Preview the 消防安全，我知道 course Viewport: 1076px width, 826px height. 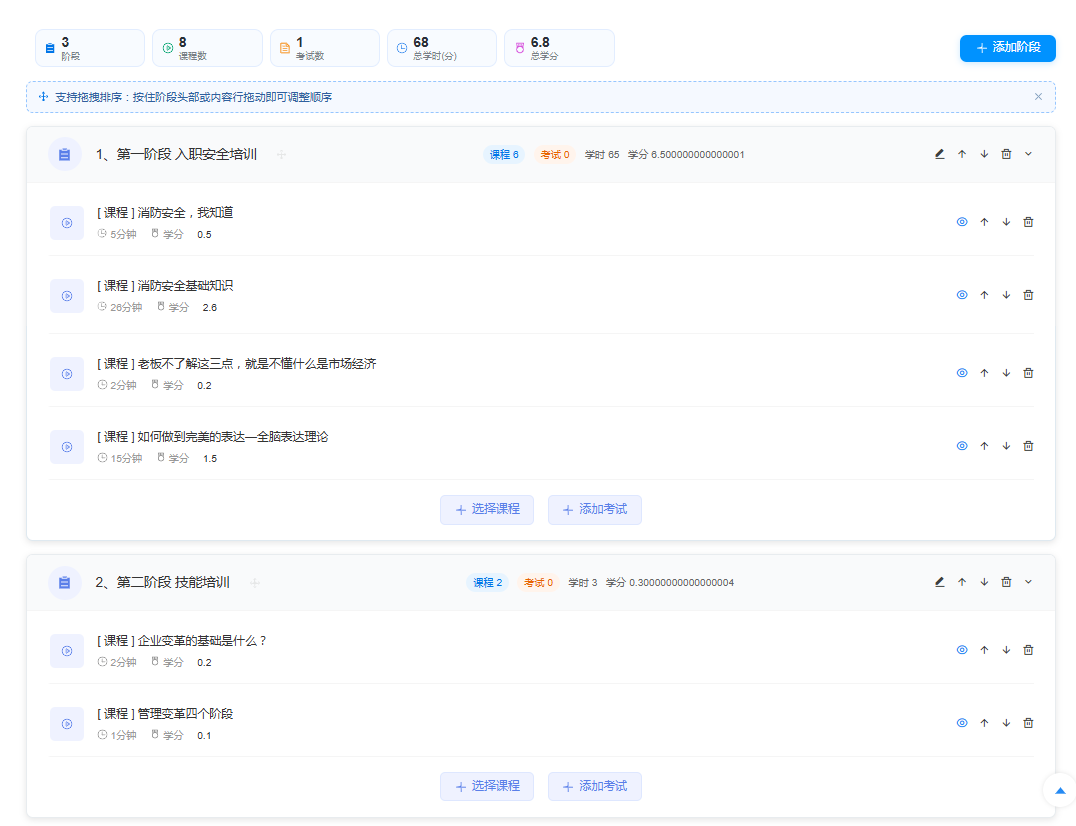click(x=962, y=221)
